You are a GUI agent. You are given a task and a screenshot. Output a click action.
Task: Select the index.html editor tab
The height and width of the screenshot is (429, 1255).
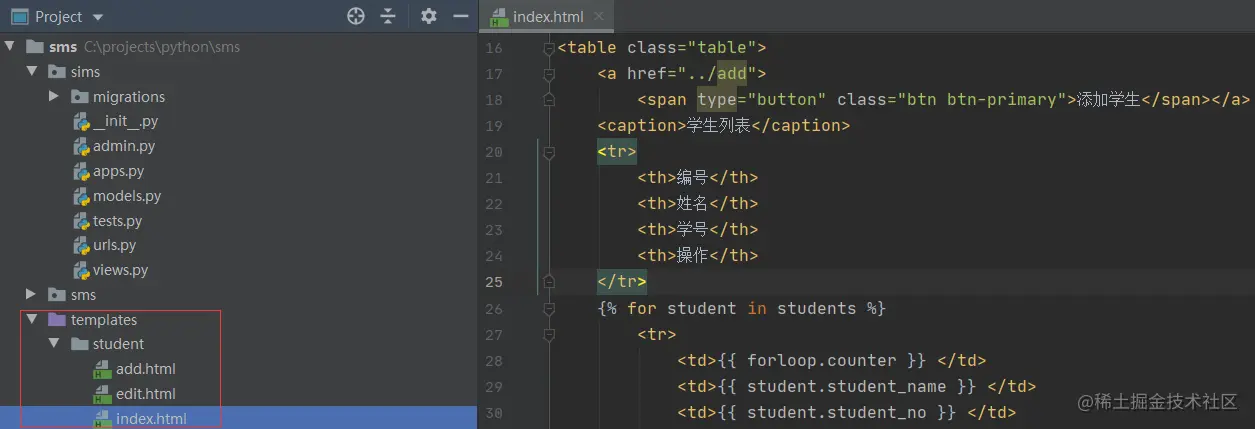point(546,17)
